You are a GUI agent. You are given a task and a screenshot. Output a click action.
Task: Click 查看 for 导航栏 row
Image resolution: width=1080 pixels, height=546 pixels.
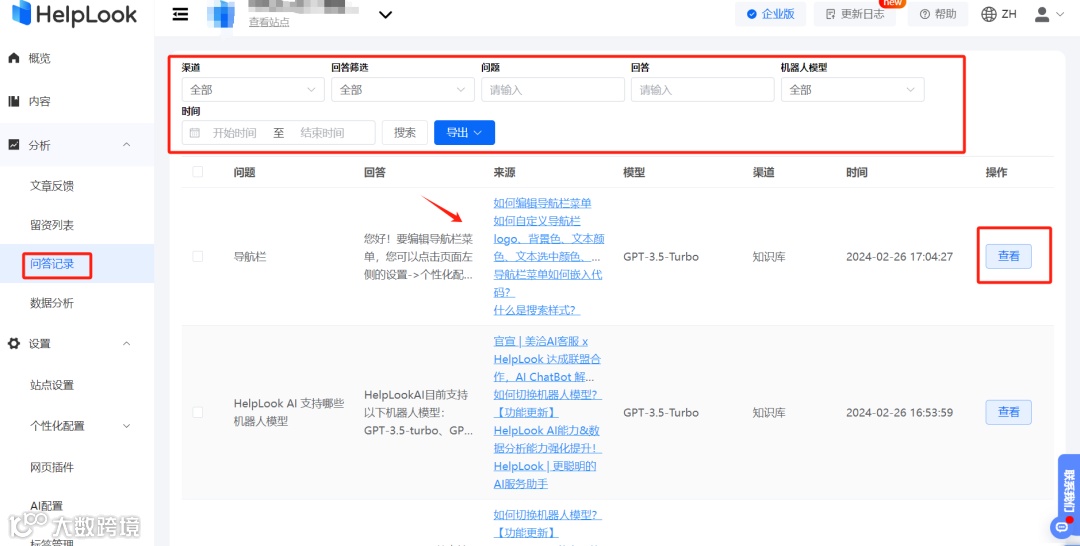coord(1008,256)
